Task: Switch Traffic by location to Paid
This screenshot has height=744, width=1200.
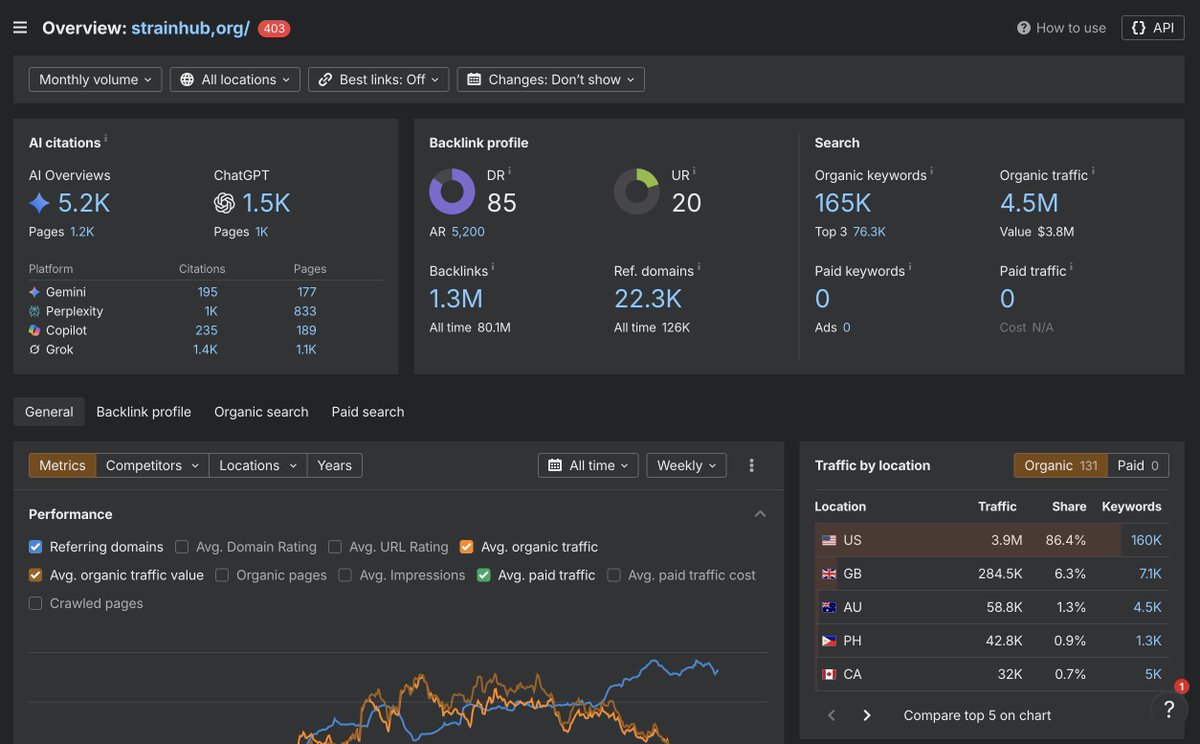Action: click(1138, 465)
